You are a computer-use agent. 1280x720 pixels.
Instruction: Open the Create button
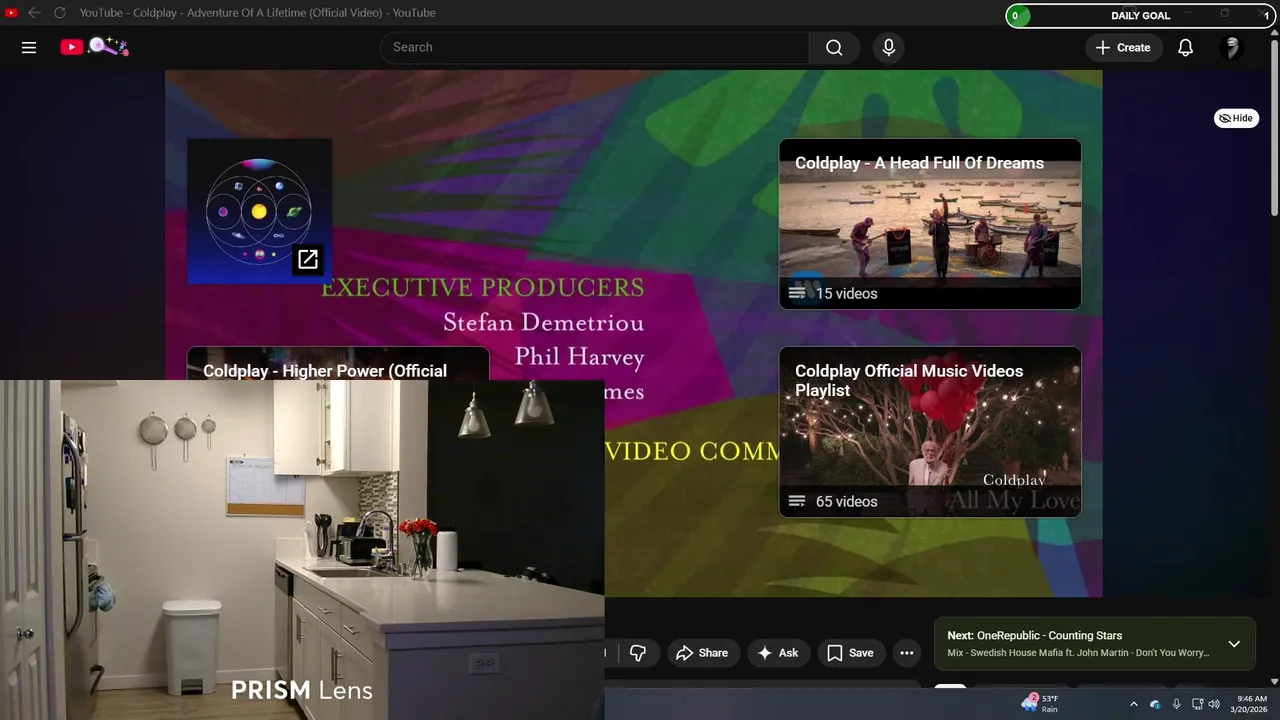1124,47
